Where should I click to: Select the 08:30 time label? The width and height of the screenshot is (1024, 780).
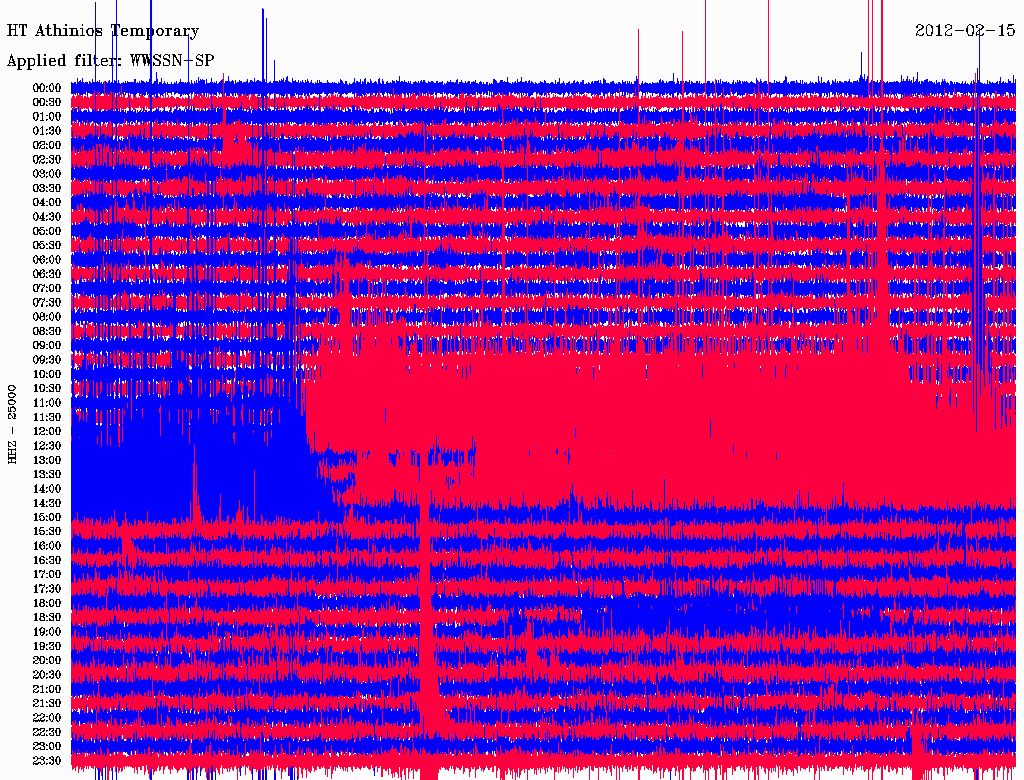[x=47, y=332]
